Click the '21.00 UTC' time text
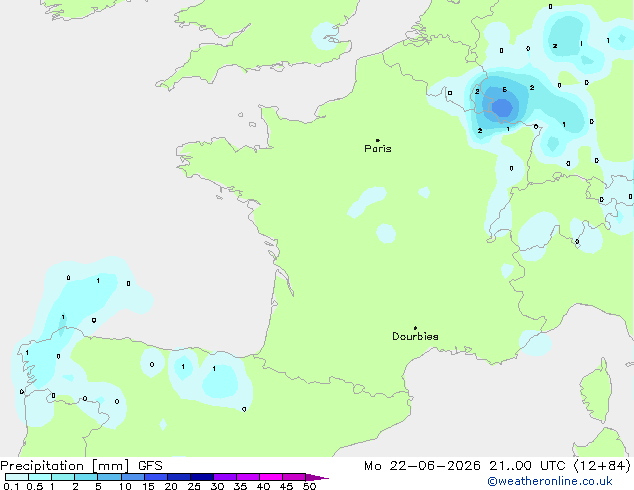Viewport: 634px width, 490px height. 527,466
